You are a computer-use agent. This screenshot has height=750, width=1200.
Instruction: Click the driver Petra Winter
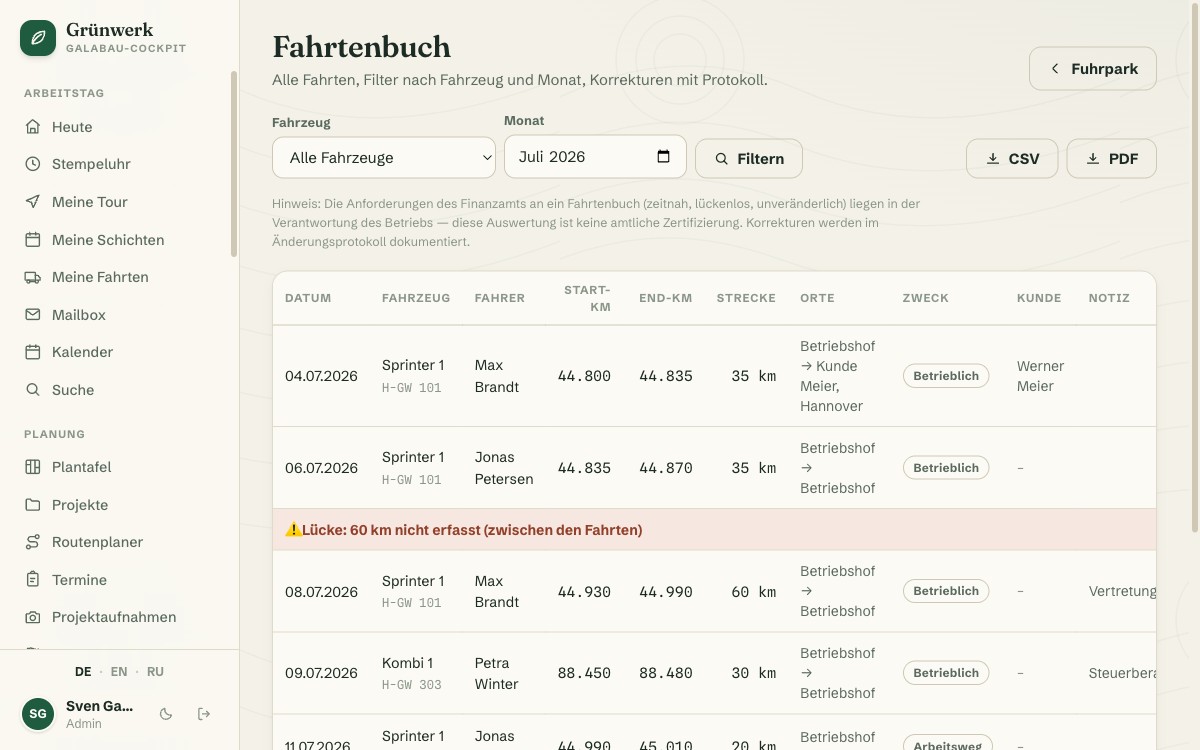(x=496, y=673)
